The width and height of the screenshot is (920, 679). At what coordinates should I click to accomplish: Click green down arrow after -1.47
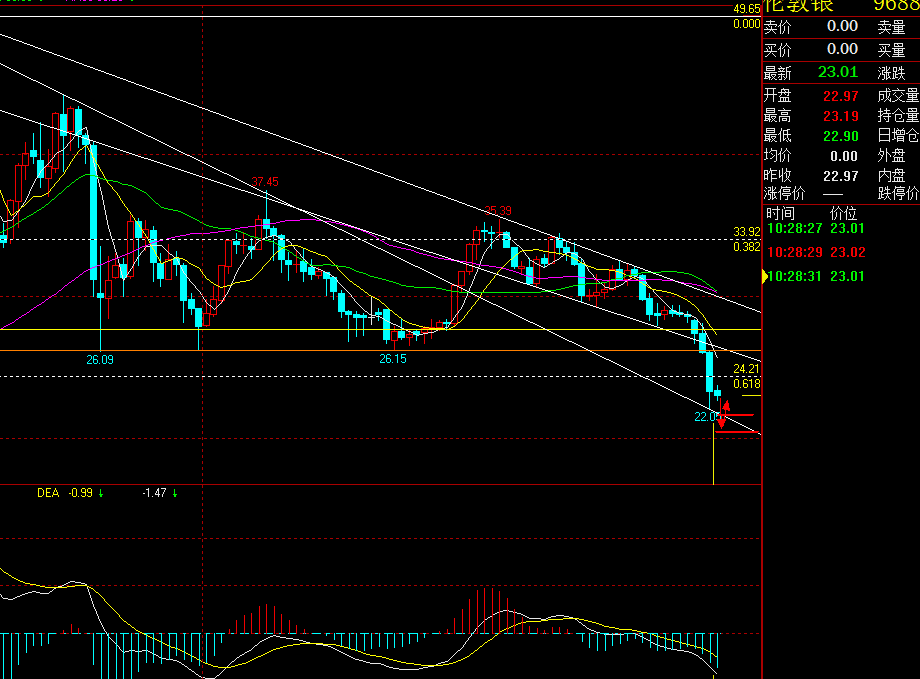point(175,493)
